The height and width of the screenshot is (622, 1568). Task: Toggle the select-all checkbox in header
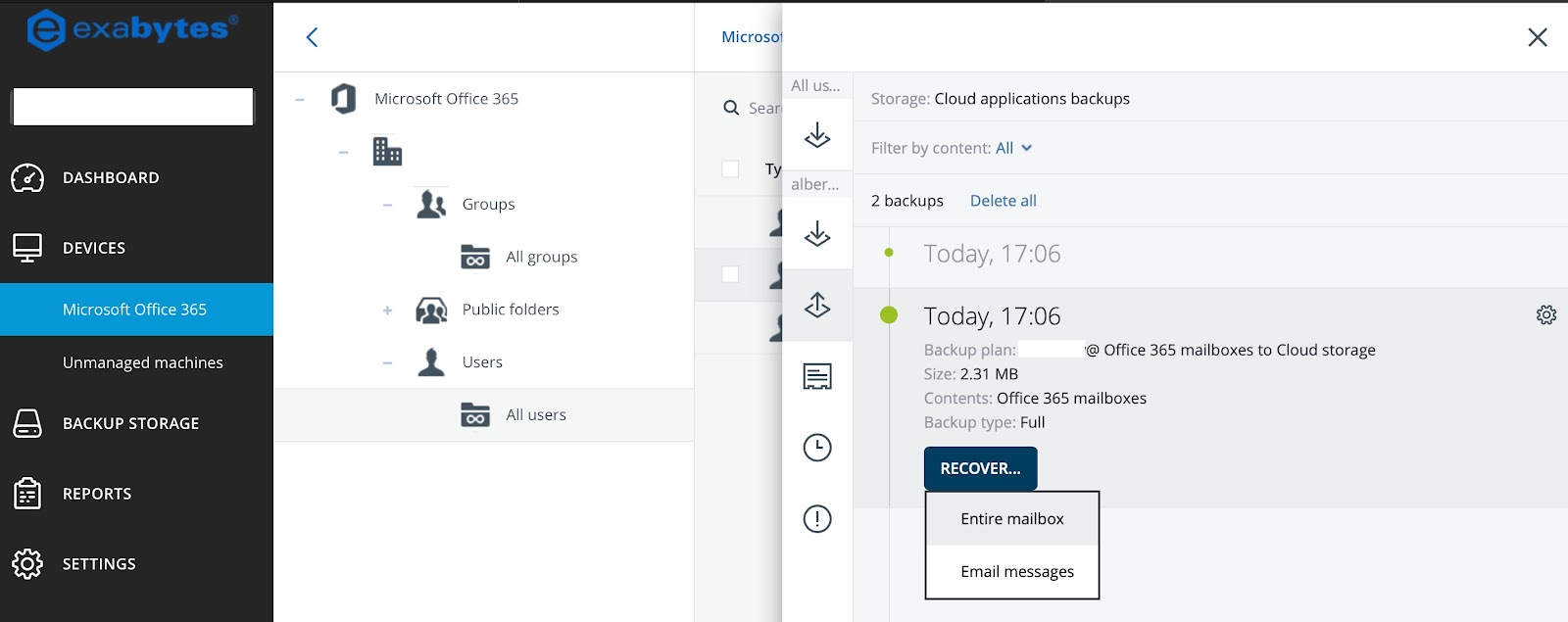[730, 168]
